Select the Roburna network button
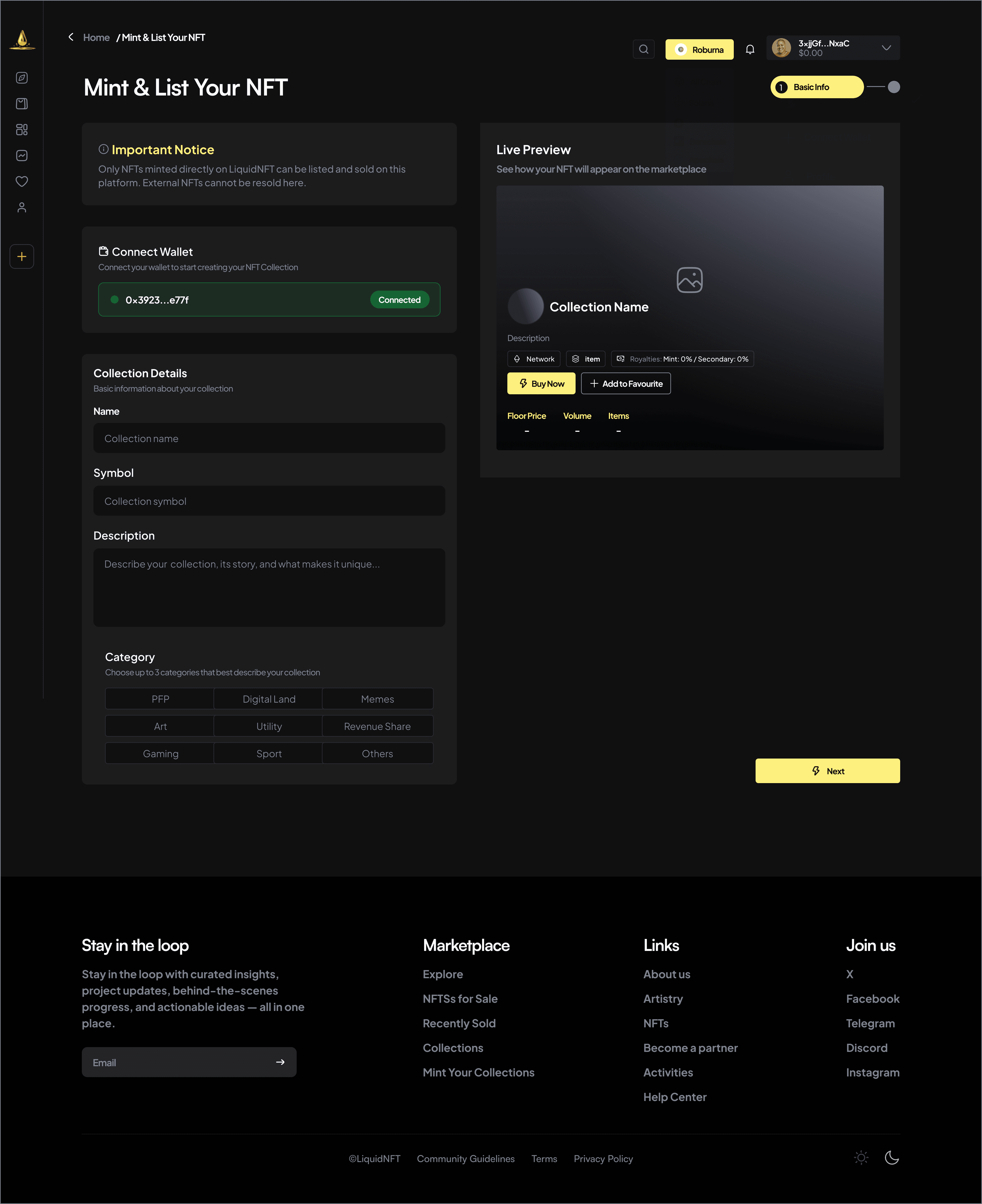 (x=699, y=49)
